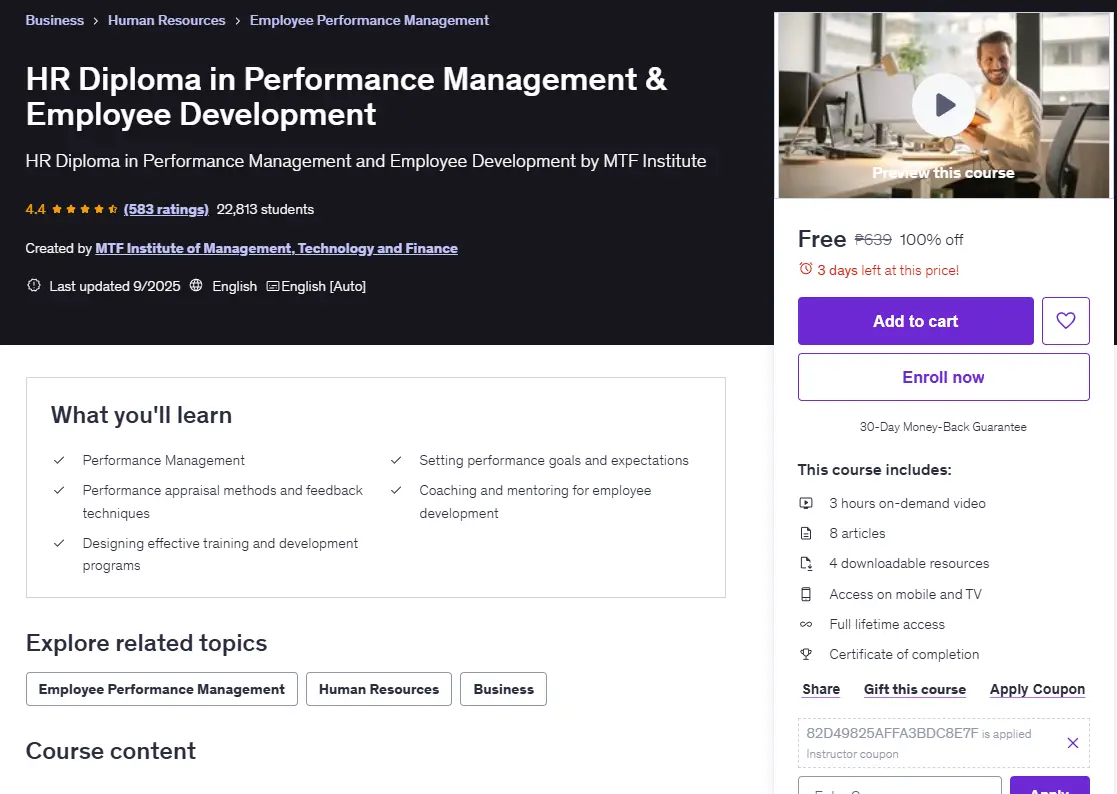Viewport: 1117px width, 794px height.
Task: Click the chevron after Business breadcrumb
Action: coord(95,21)
